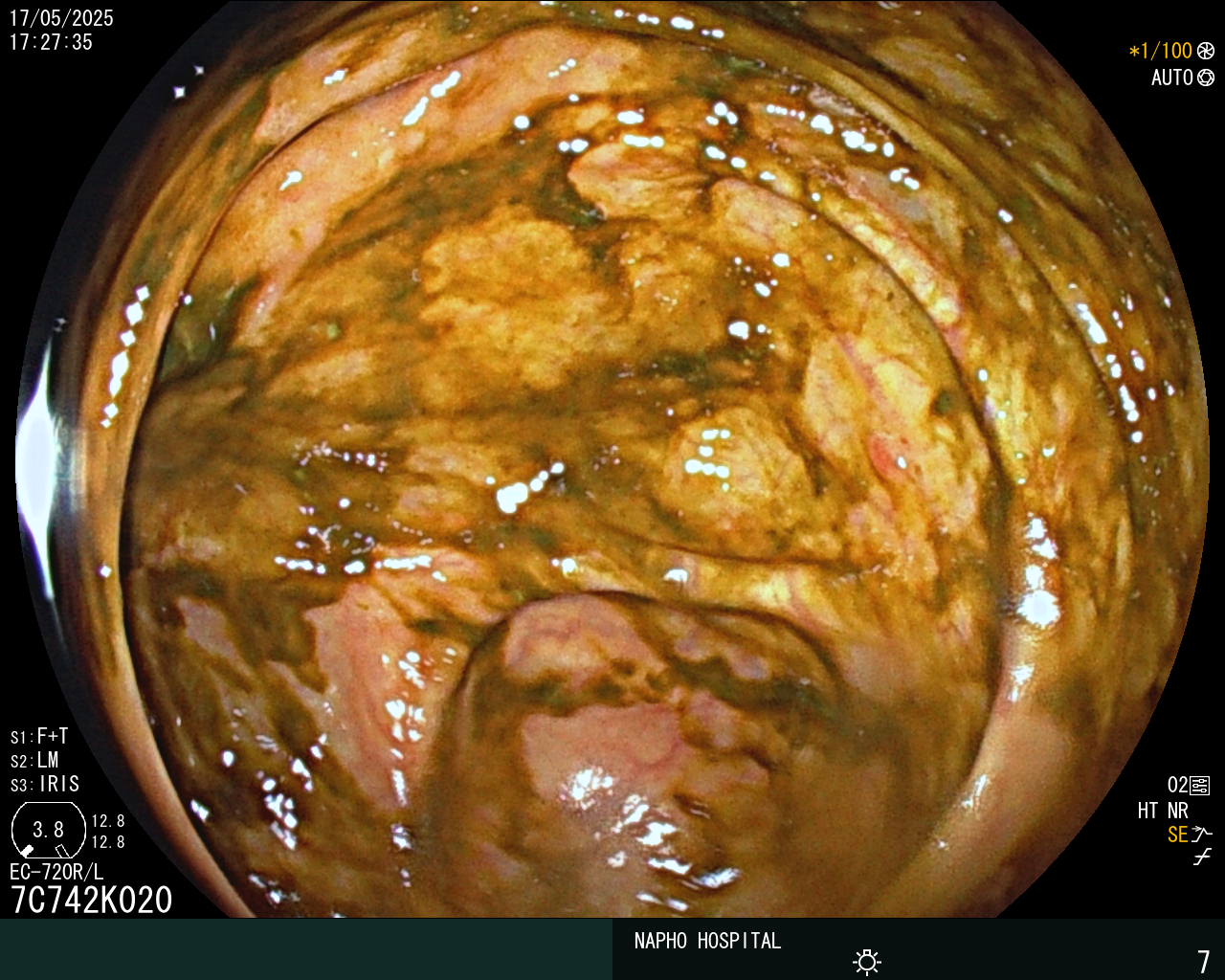
Task: Click the scope tip diagram showing 3.8
Action: coord(48,830)
